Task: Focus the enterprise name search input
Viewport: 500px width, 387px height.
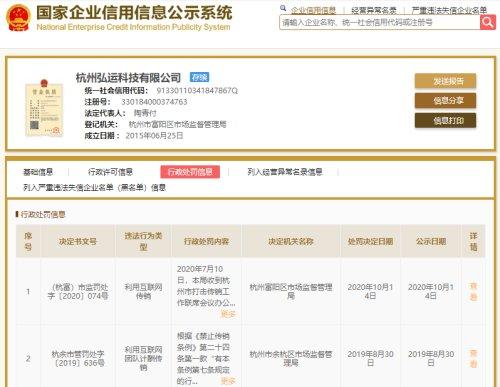Action: [x=379, y=22]
